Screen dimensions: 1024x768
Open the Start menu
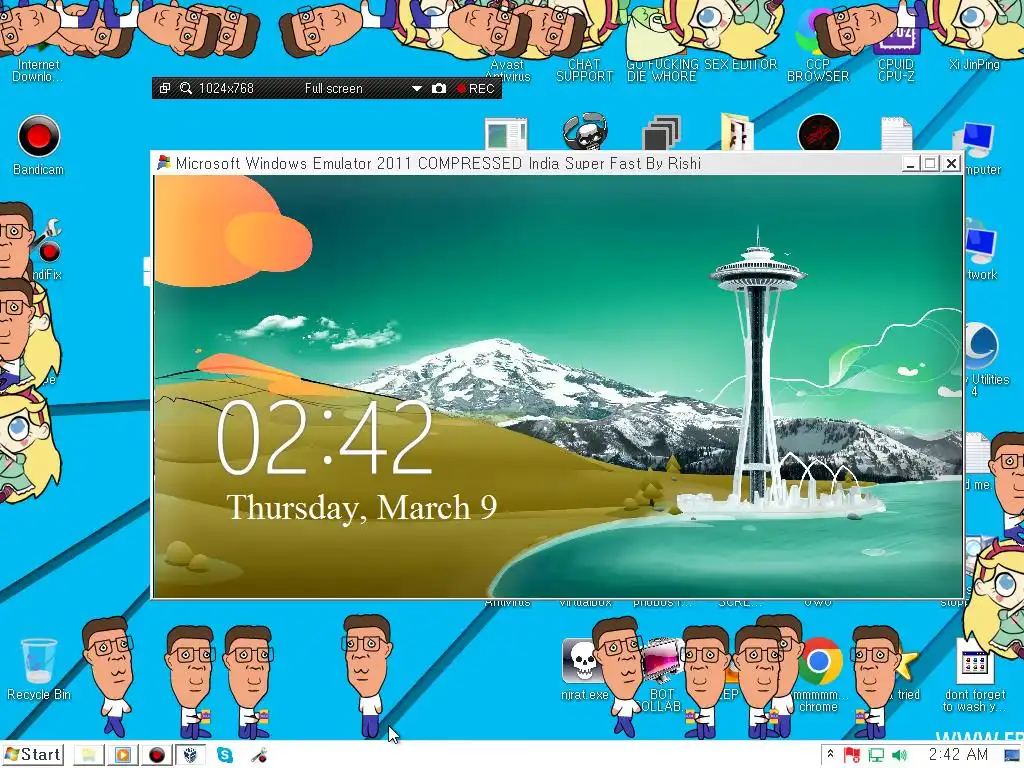pos(34,755)
